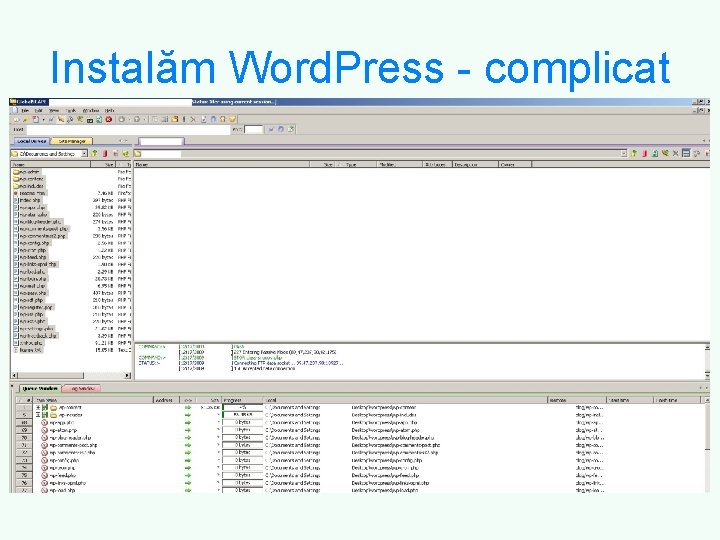720x540 pixels.
Task: Open the File menu
Action: coord(25,111)
